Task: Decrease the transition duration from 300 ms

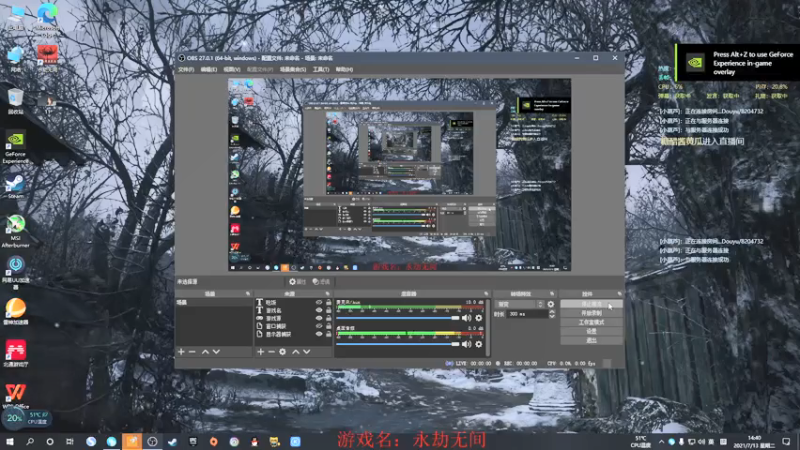Action: tap(552, 317)
